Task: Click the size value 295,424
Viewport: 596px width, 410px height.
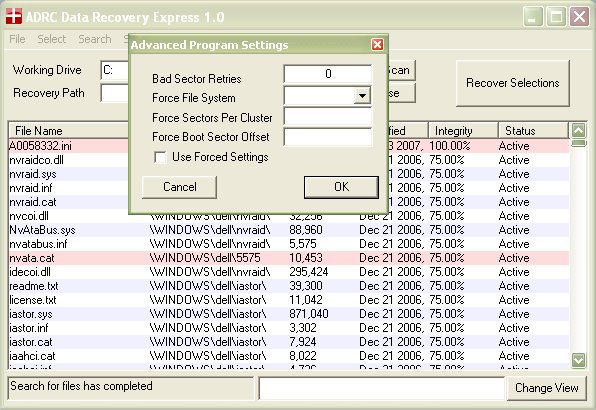Action: pos(309,272)
